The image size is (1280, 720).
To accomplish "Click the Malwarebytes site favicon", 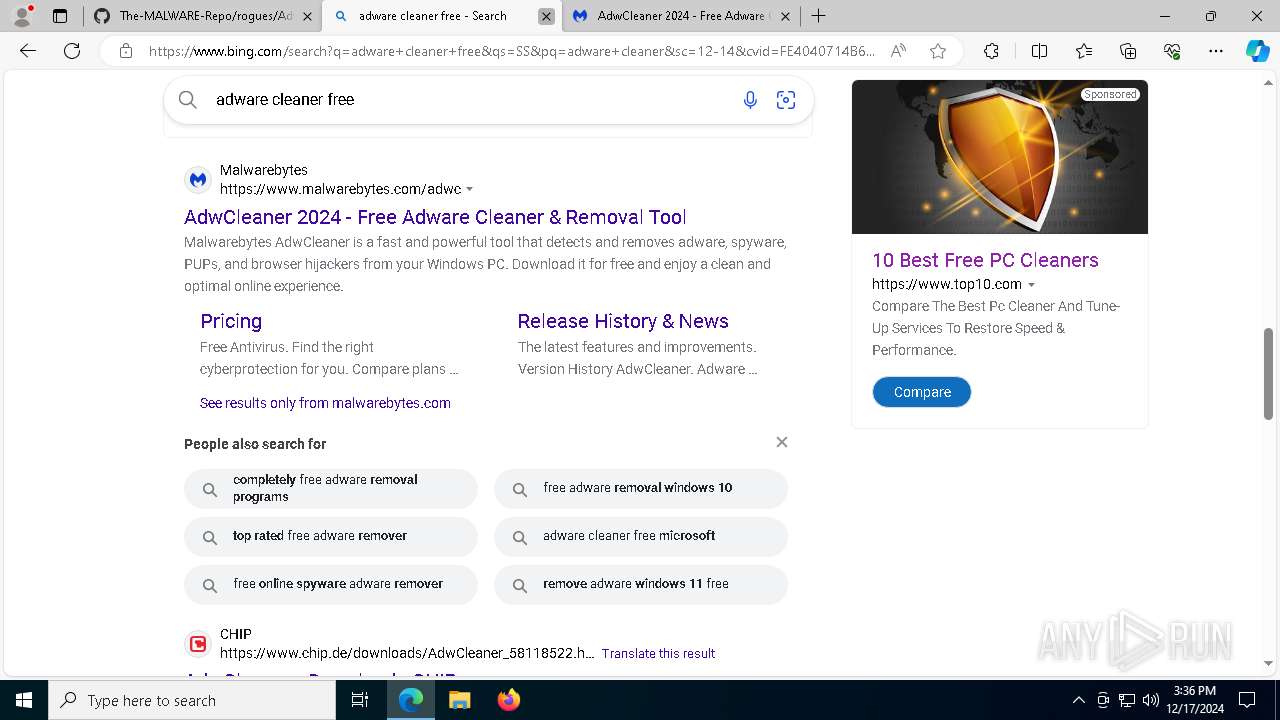I will click(198, 179).
